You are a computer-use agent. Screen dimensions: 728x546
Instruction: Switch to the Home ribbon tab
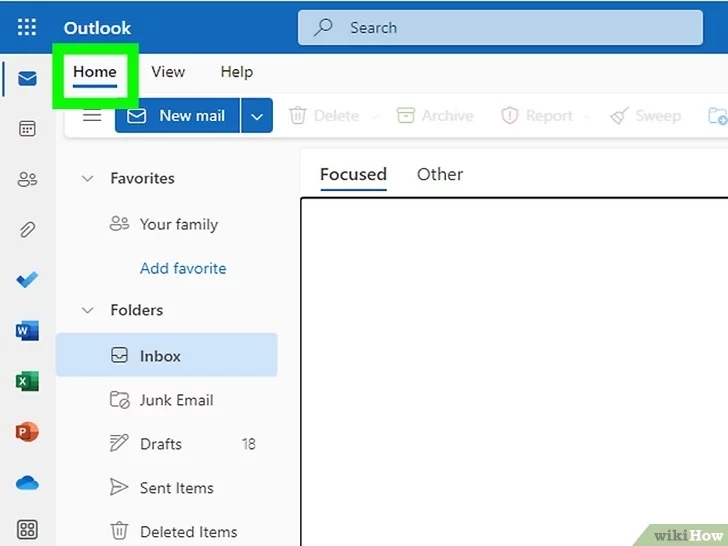[95, 72]
